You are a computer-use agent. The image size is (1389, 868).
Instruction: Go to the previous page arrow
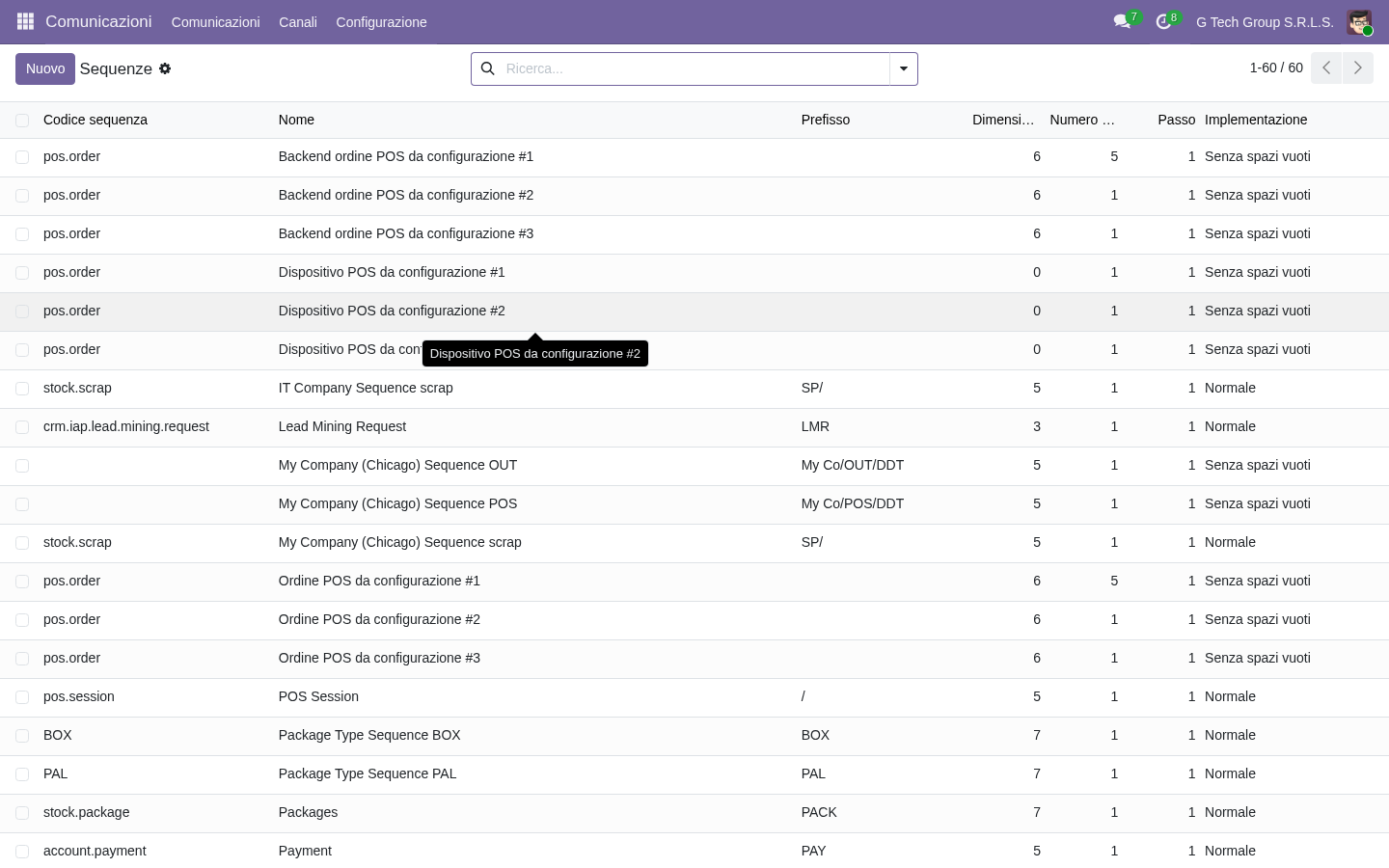pyautogui.click(x=1326, y=68)
